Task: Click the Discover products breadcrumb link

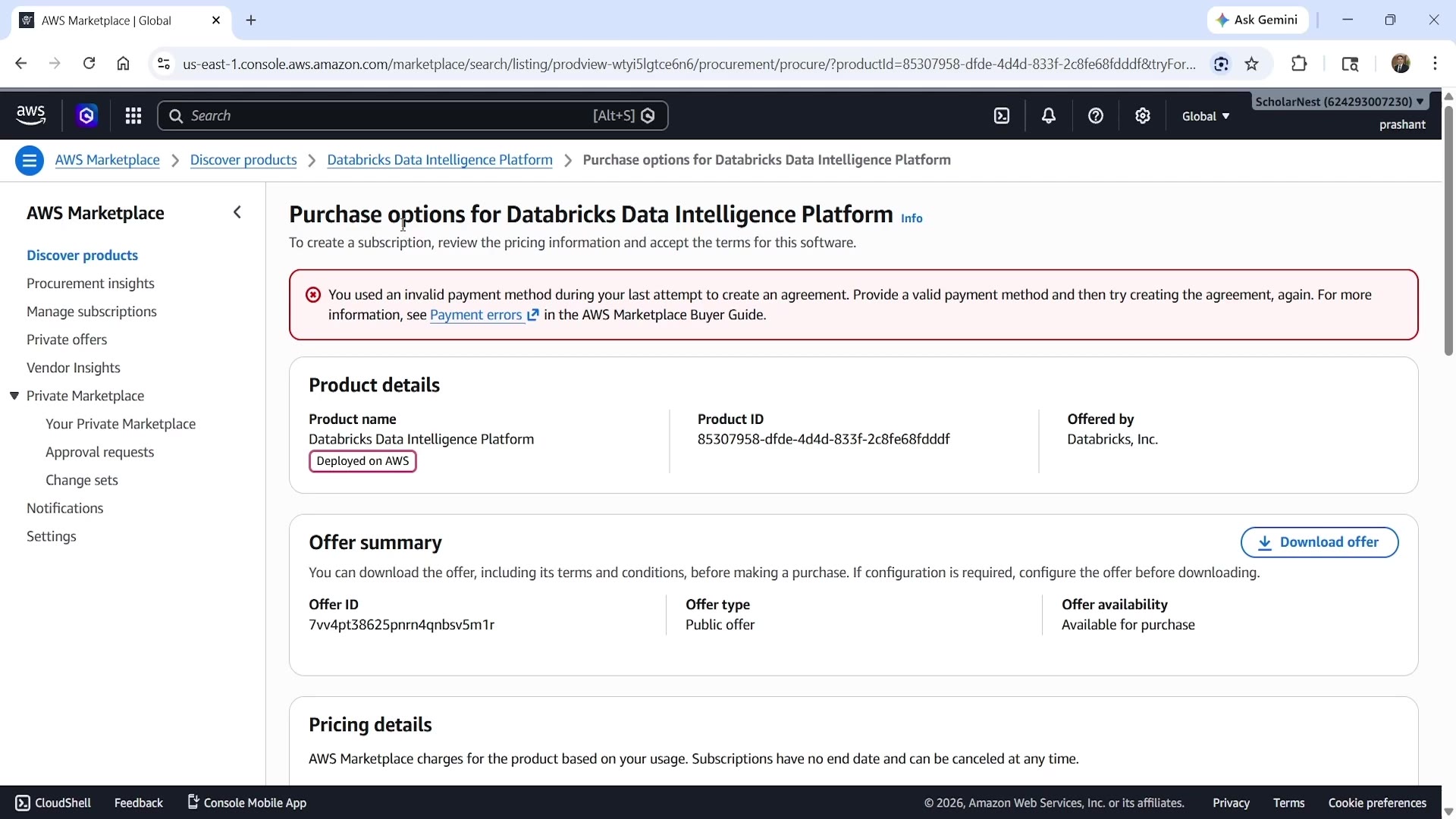Action: 243,160
